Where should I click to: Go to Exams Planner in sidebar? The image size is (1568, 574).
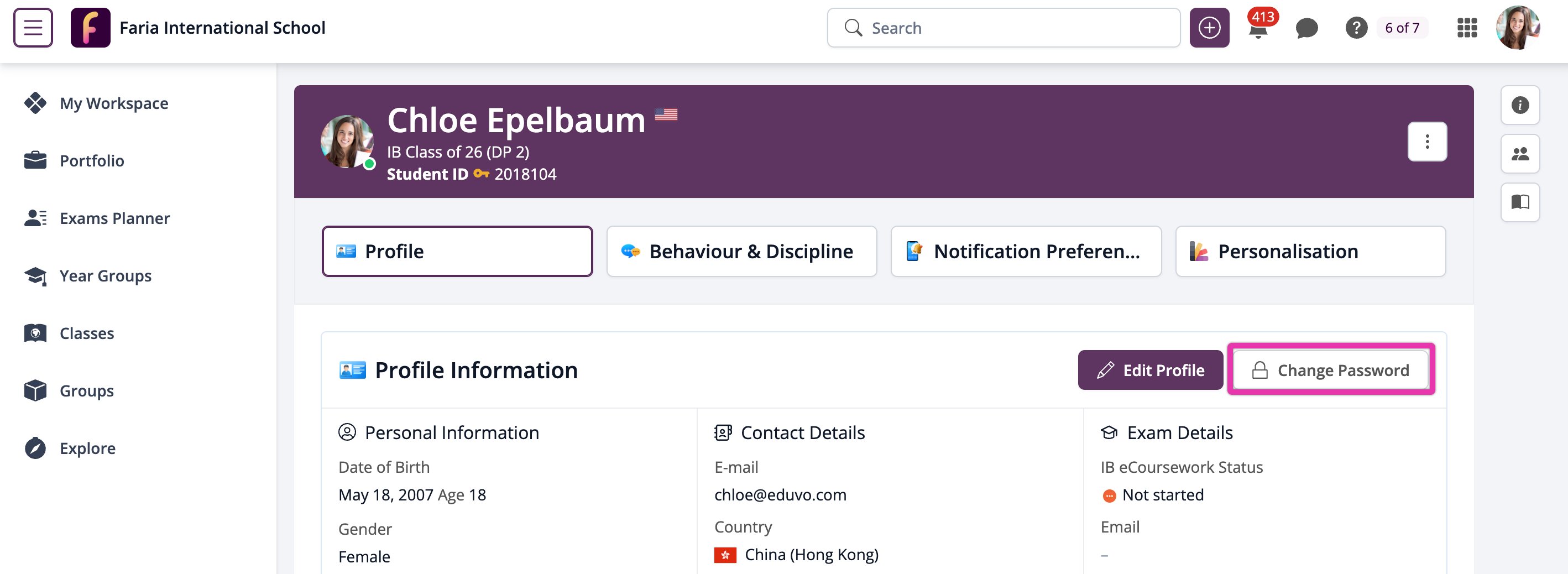(114, 218)
